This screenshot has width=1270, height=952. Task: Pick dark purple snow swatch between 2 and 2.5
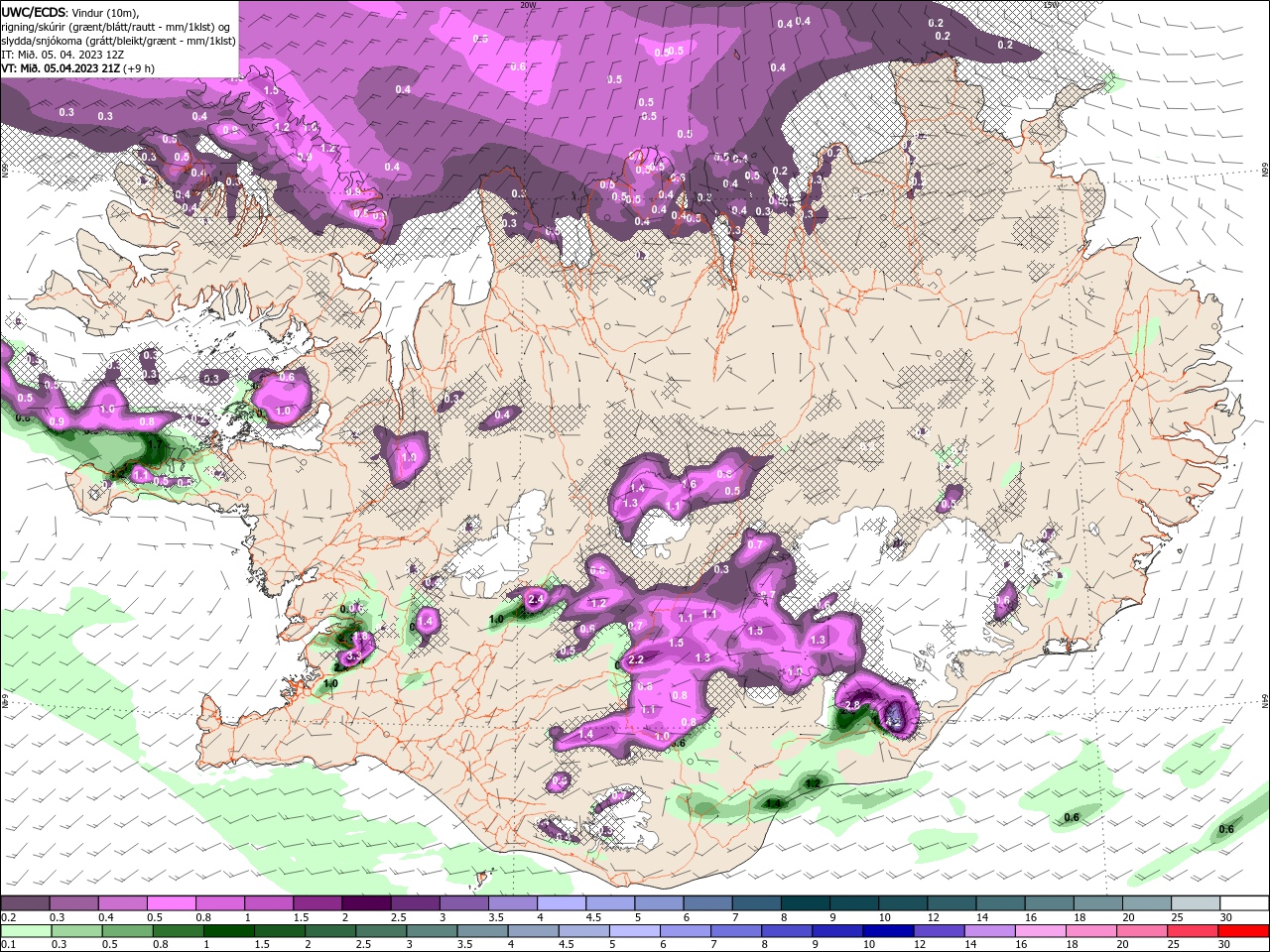[366, 902]
